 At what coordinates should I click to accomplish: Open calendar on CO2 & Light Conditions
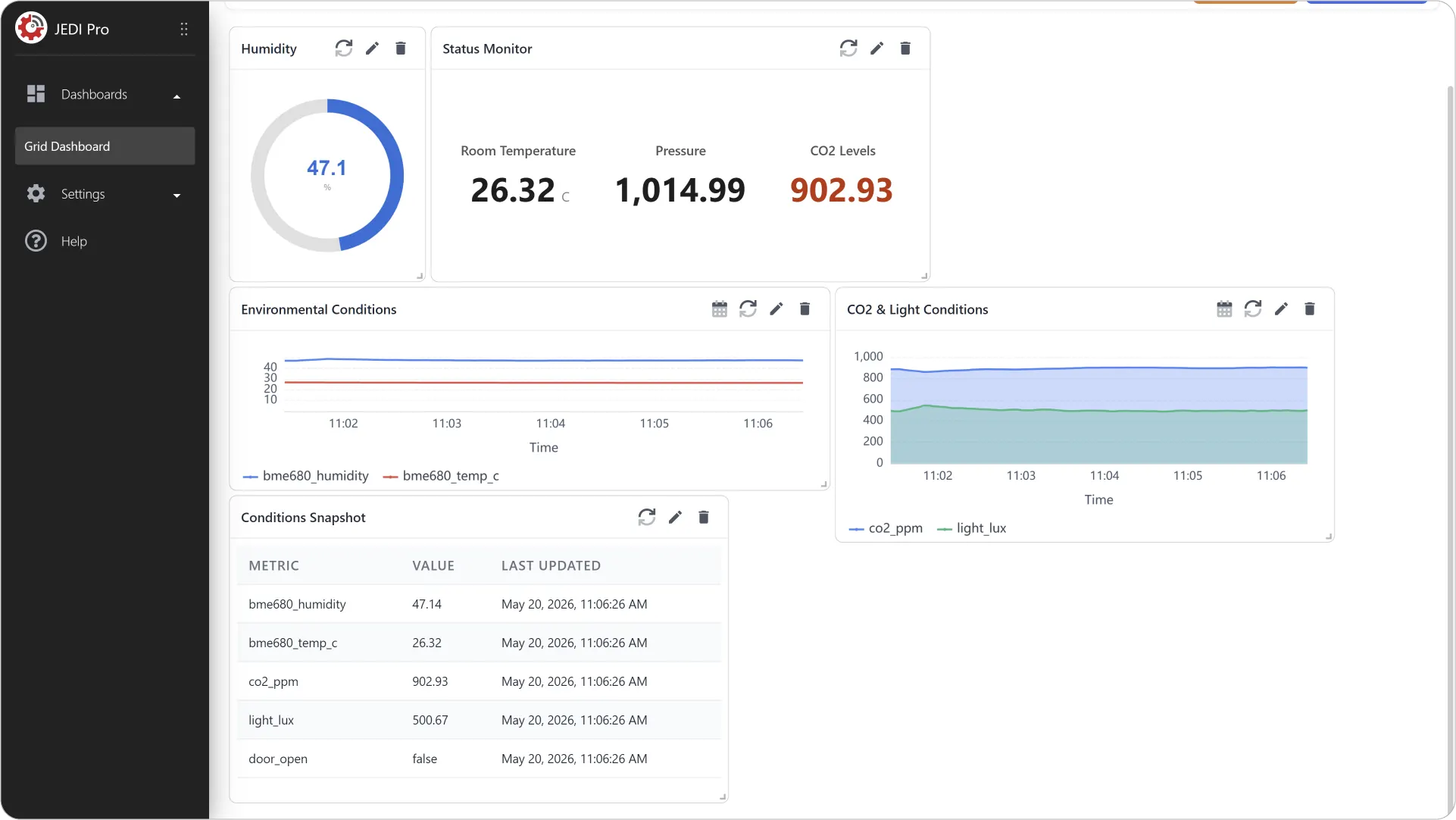1224,309
